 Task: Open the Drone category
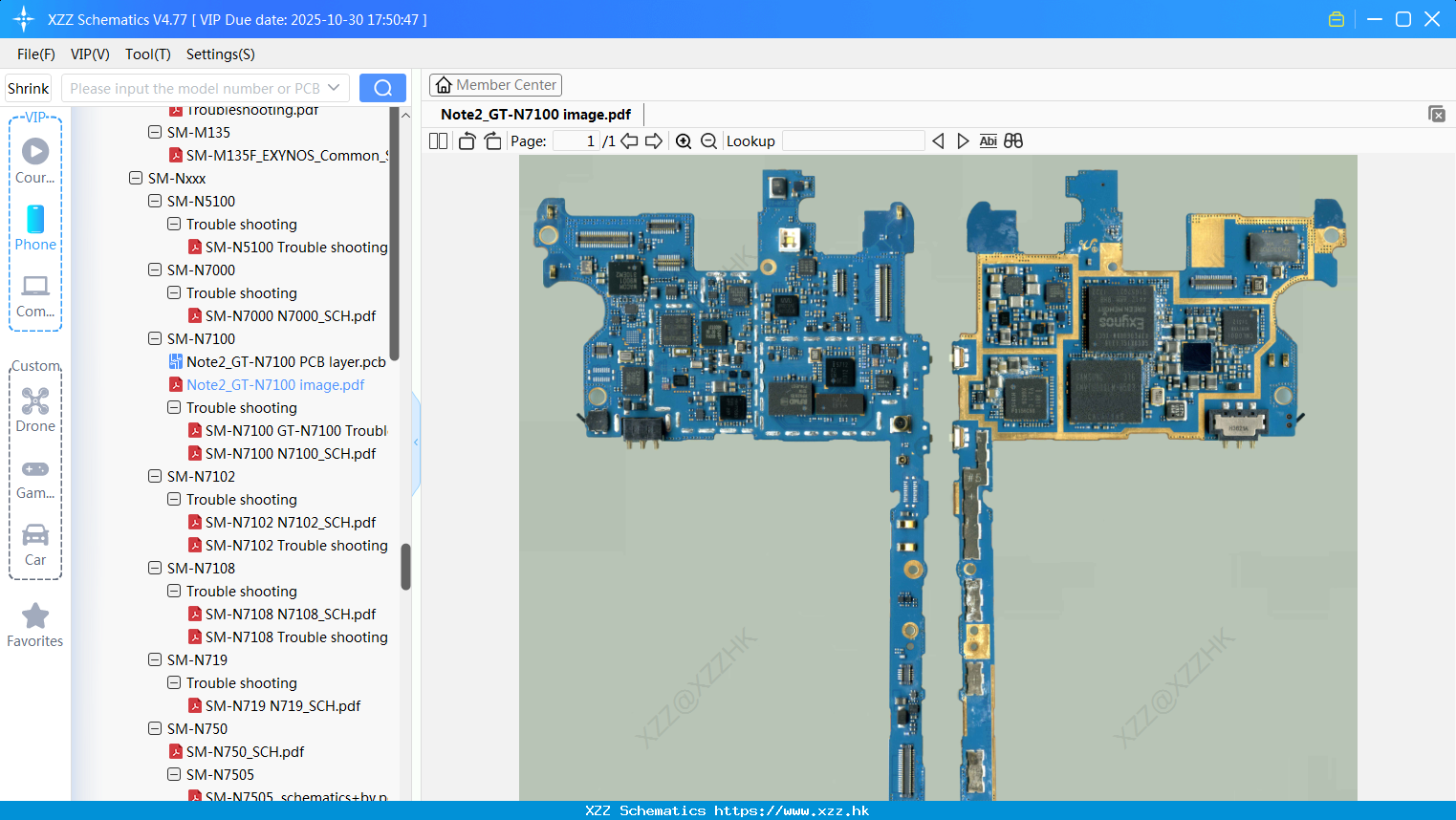[35, 400]
